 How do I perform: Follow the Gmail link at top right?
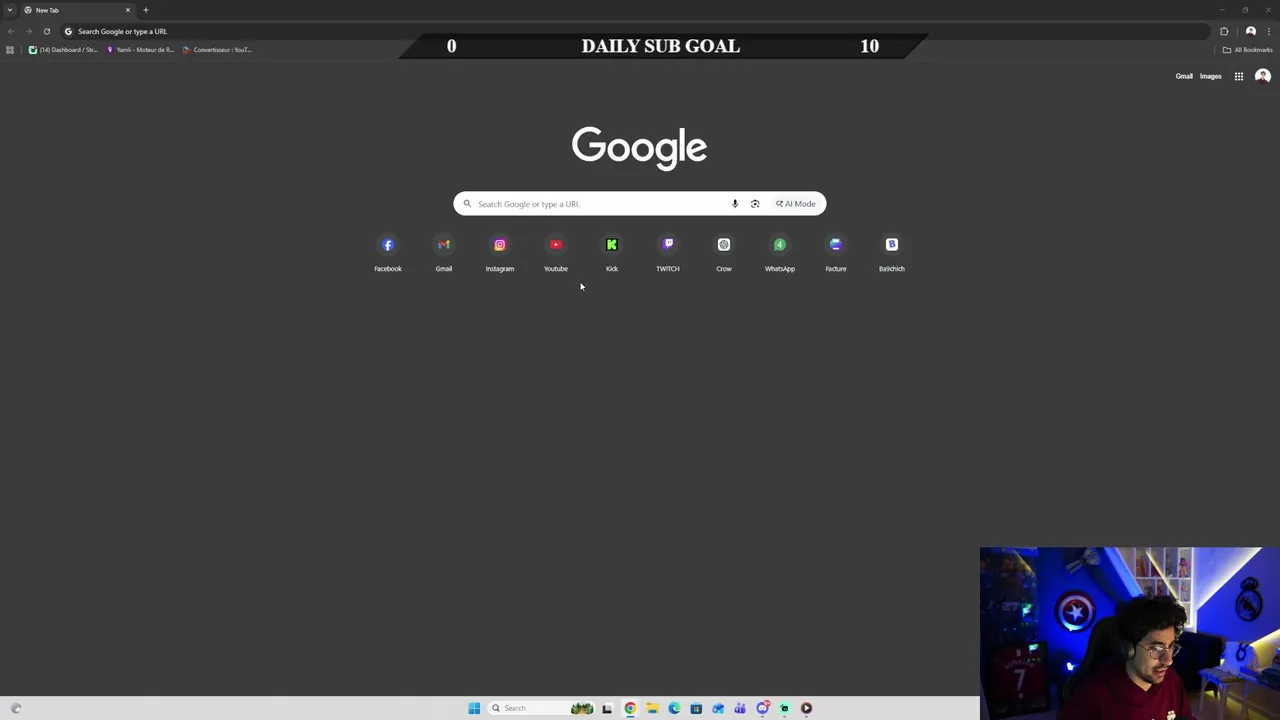(1184, 76)
